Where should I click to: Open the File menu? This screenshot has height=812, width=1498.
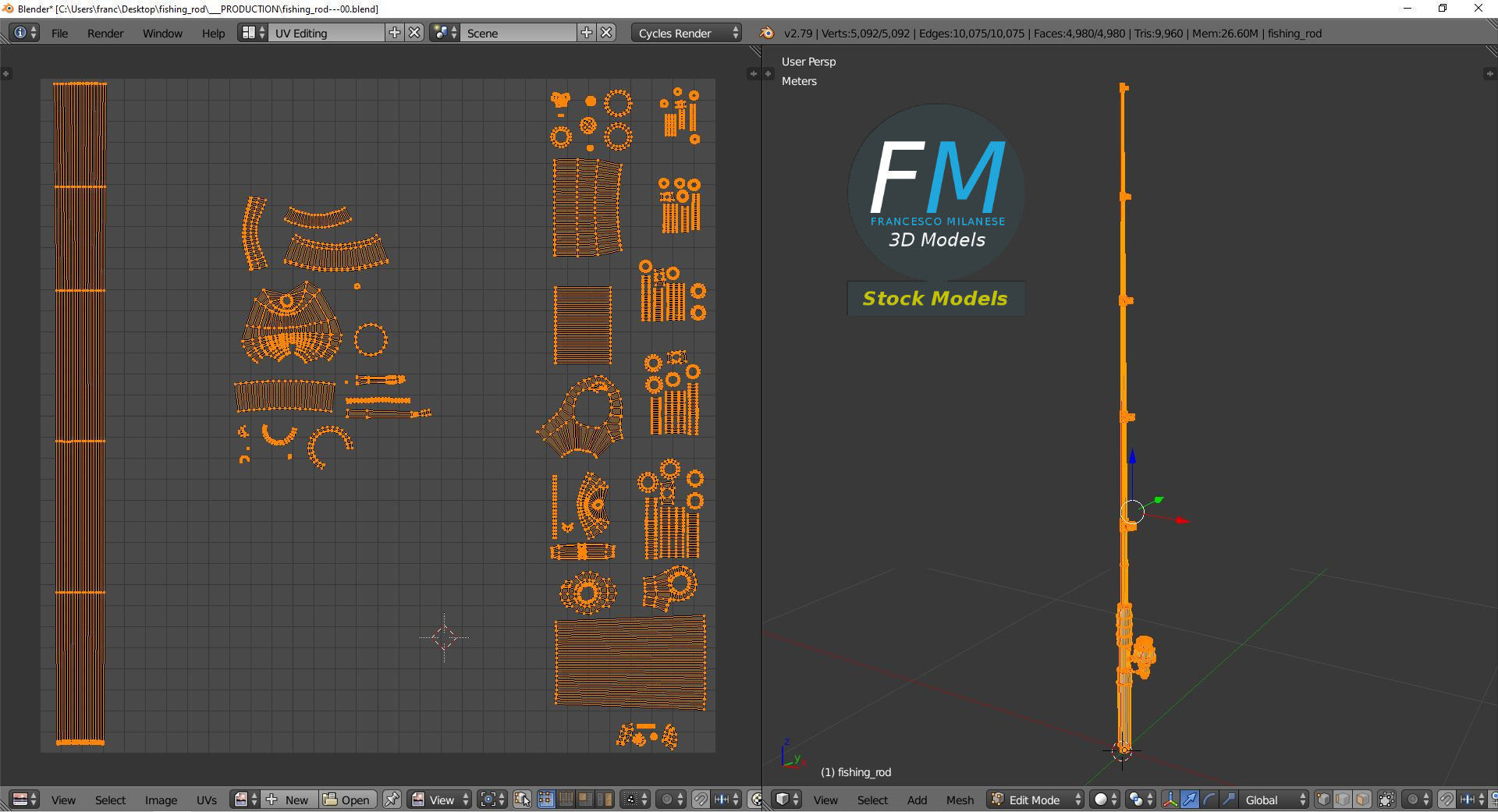pyautogui.click(x=59, y=33)
